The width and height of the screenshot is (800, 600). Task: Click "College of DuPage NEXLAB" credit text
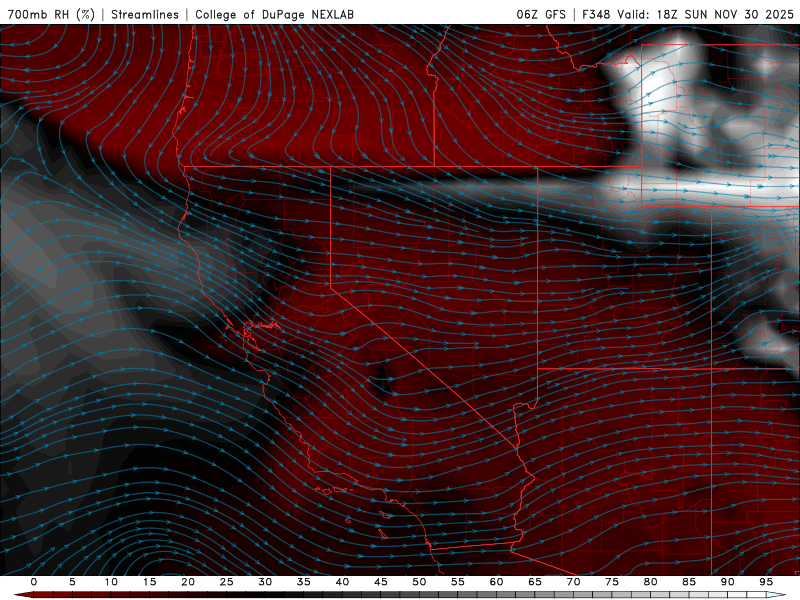click(274, 14)
